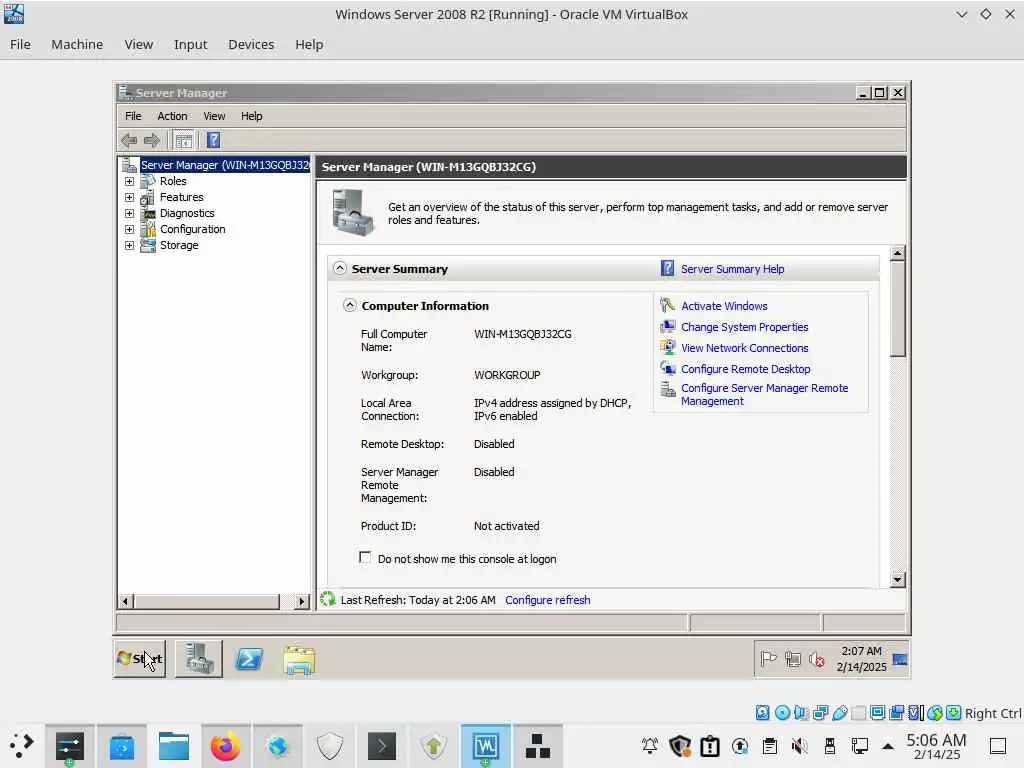
Task: Click the Back arrow in Server Manager toolbar
Action: coord(129,140)
